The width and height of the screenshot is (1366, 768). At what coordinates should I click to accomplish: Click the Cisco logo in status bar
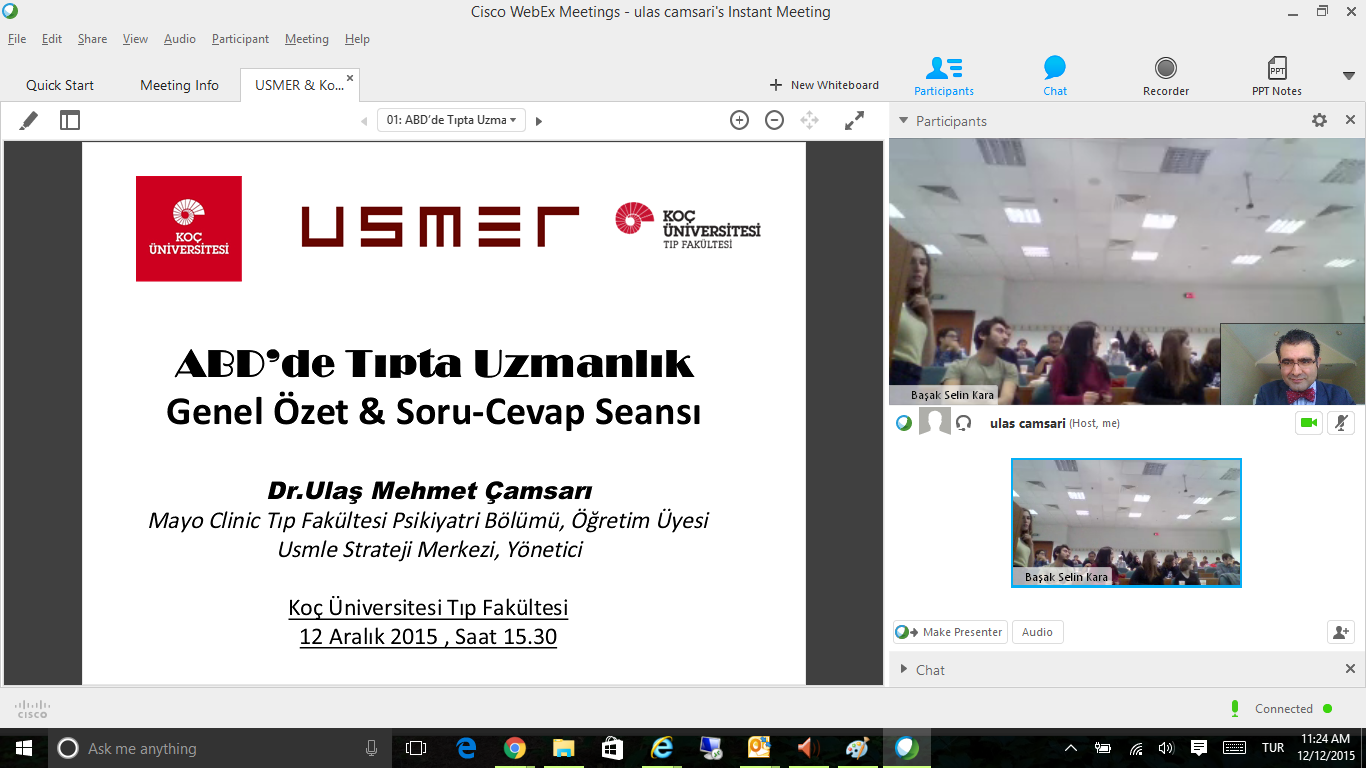(x=32, y=709)
